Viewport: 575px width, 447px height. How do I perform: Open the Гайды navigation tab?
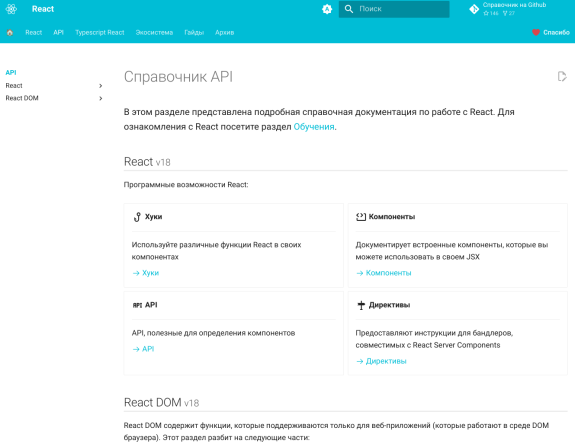coord(194,33)
